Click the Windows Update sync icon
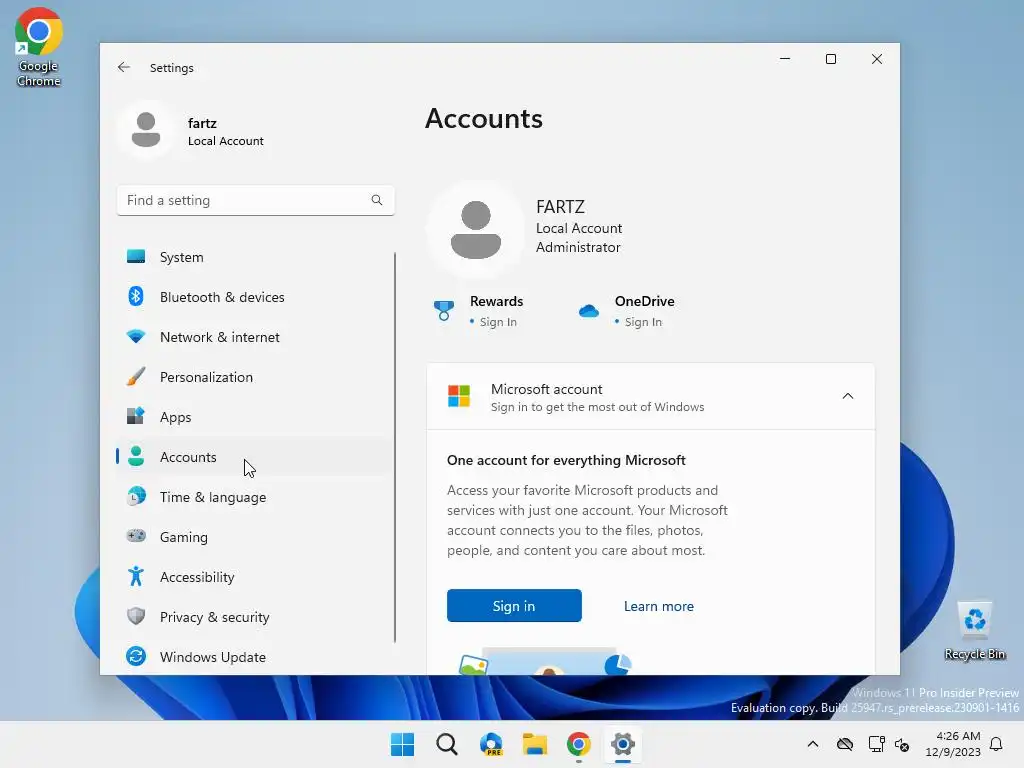 click(x=136, y=656)
